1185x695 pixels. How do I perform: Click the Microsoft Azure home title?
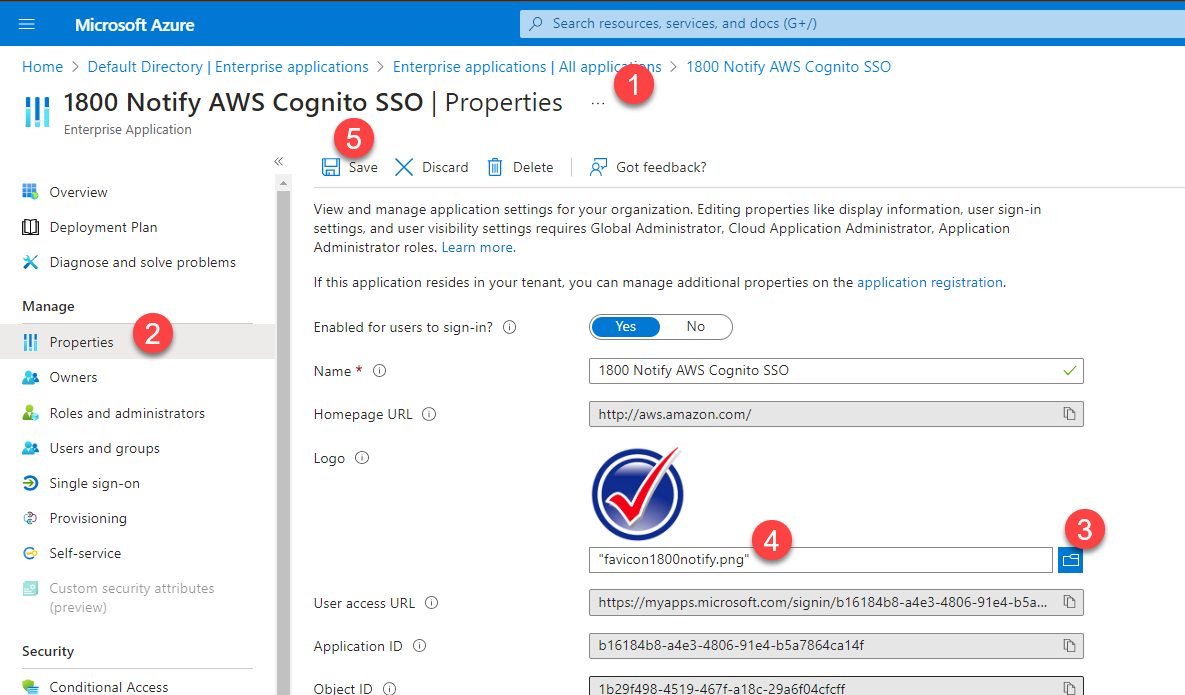135,25
